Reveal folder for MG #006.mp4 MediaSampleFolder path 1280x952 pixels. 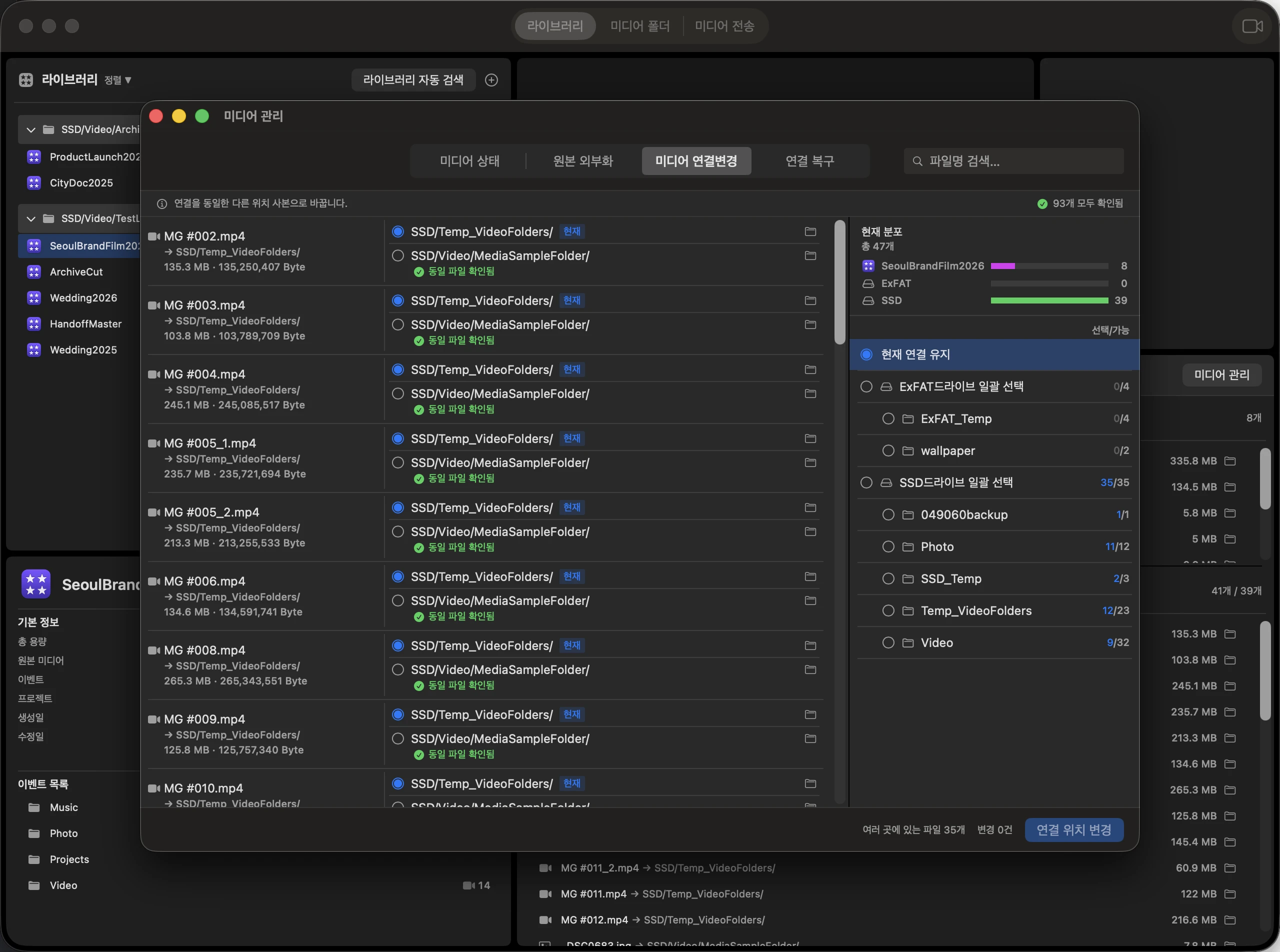click(810, 600)
